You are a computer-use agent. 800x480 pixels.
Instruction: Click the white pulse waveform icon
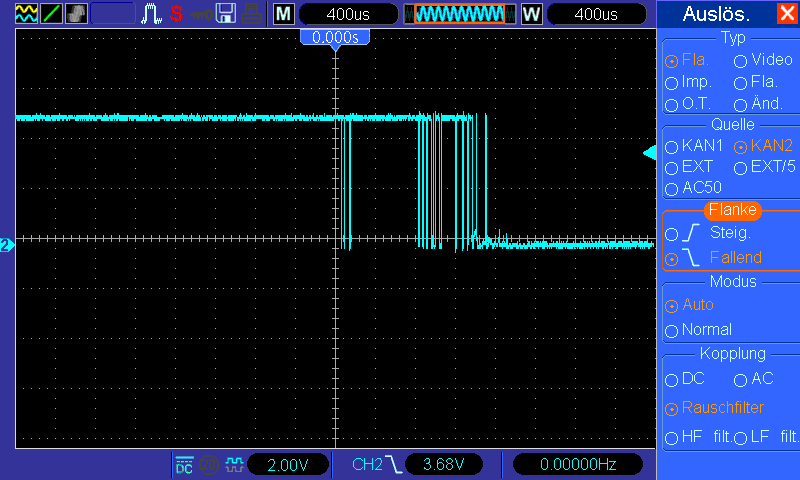tap(152, 14)
